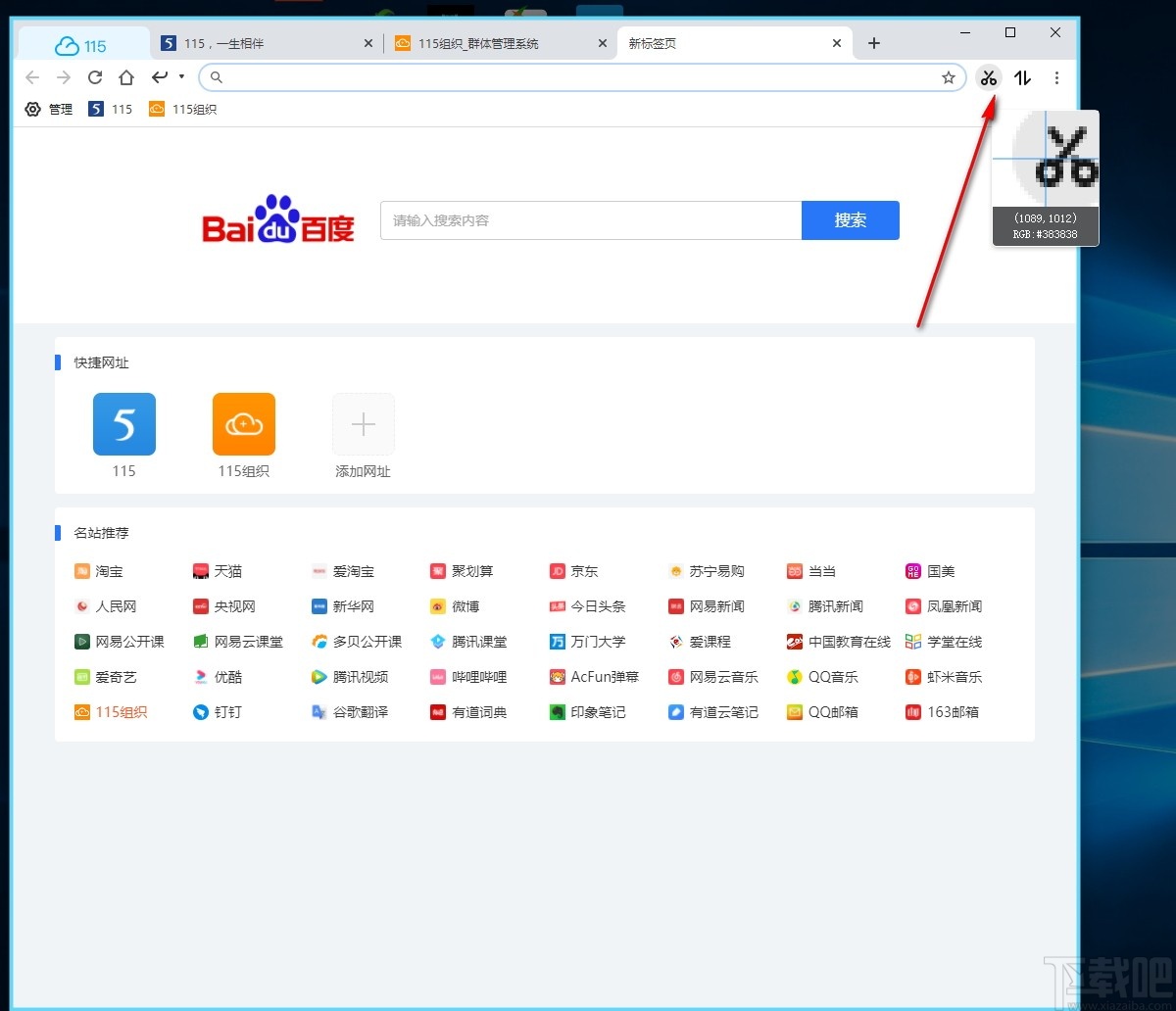The height and width of the screenshot is (1011, 1176).
Task: Open 优酷 site link
Action: click(218, 677)
